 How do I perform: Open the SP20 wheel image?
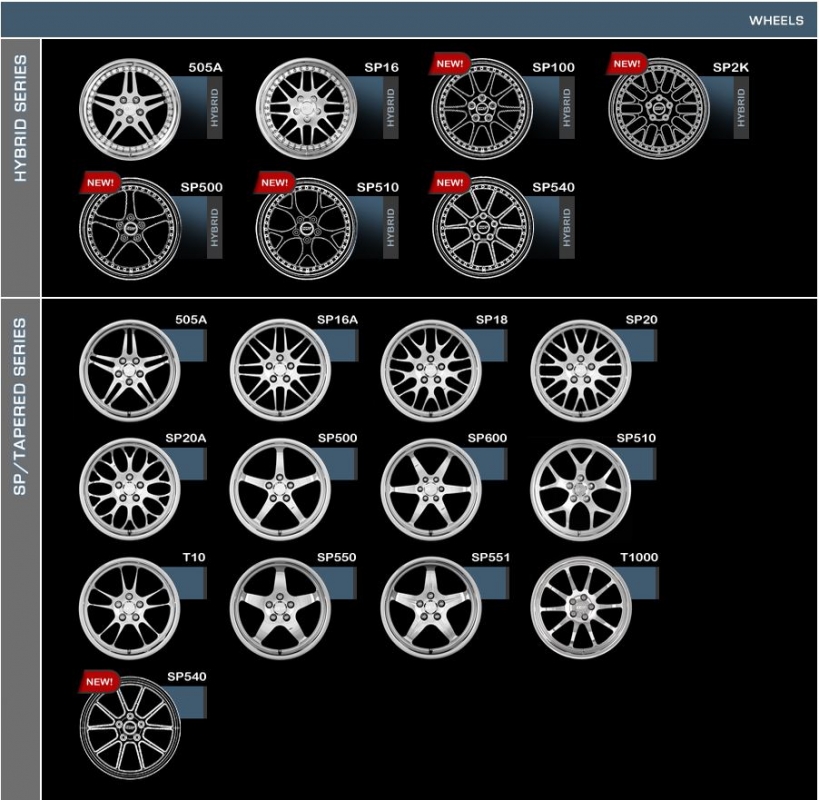(580, 368)
